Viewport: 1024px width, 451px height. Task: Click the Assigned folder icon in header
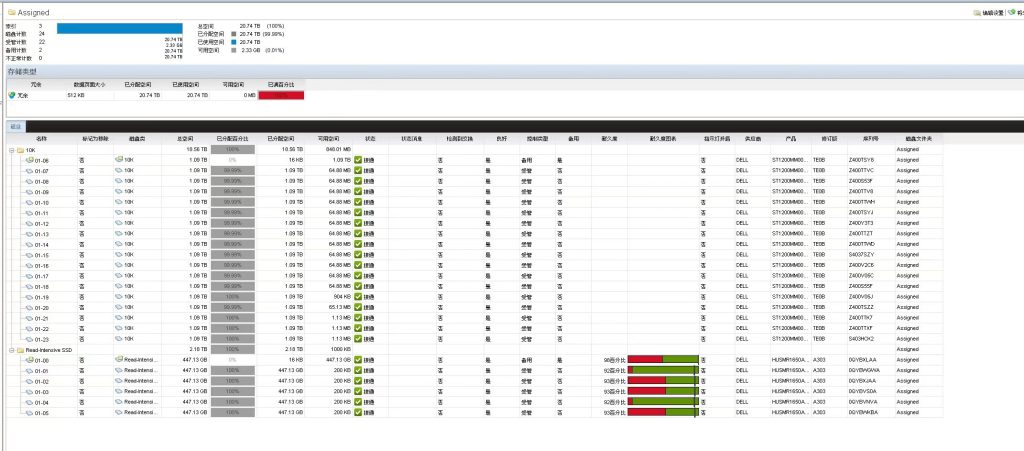click(11, 12)
